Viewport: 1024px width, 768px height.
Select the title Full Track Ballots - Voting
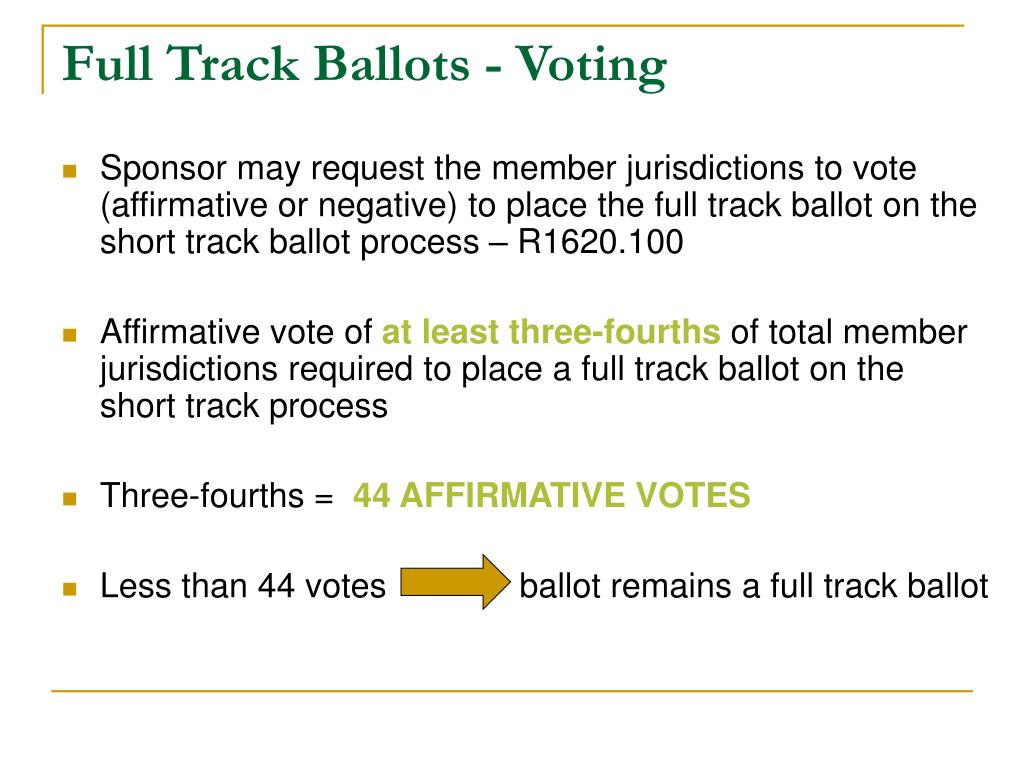(x=364, y=65)
